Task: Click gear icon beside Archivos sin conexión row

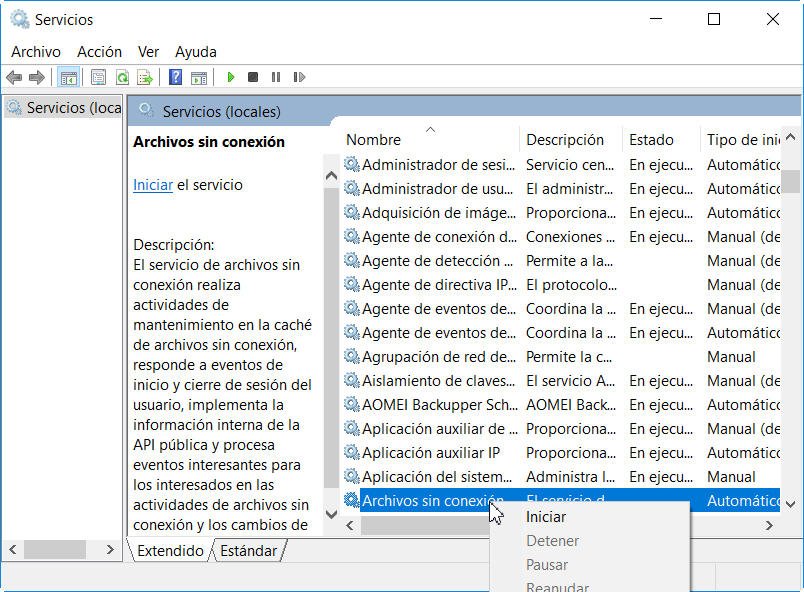Action: (352, 500)
